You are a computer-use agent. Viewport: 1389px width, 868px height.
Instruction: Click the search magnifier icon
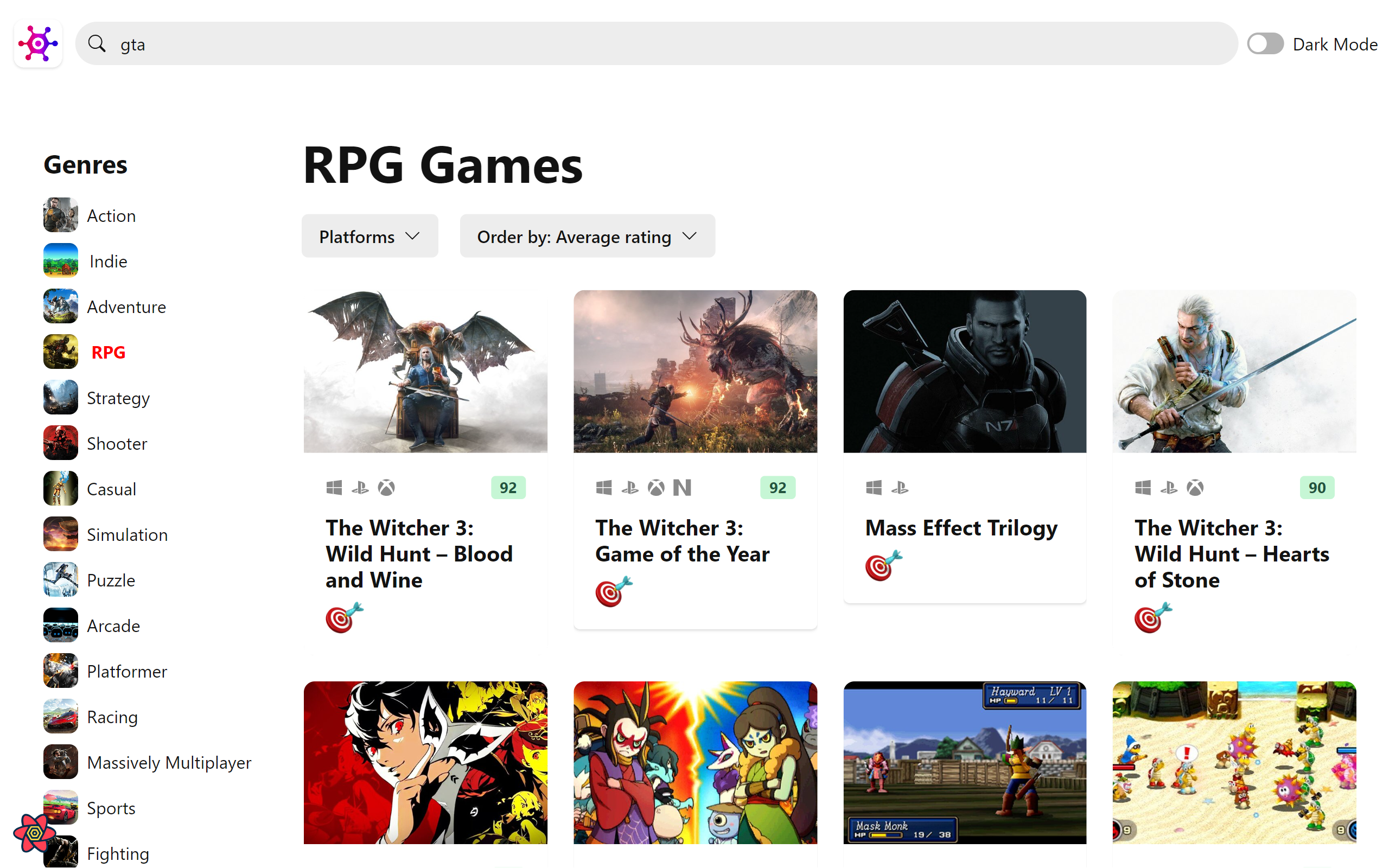point(97,43)
